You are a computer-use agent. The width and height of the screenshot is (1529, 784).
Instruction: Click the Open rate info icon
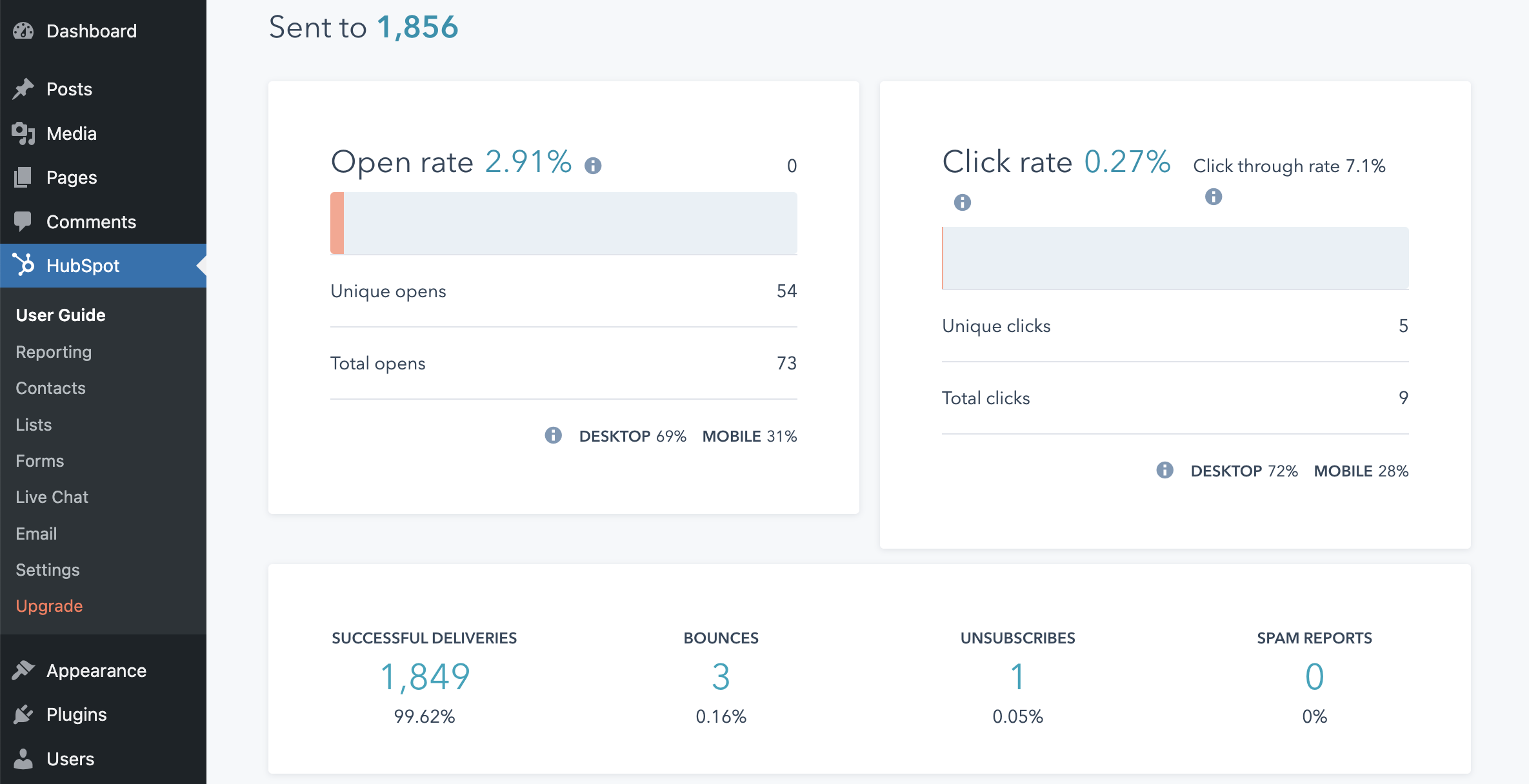(x=593, y=166)
